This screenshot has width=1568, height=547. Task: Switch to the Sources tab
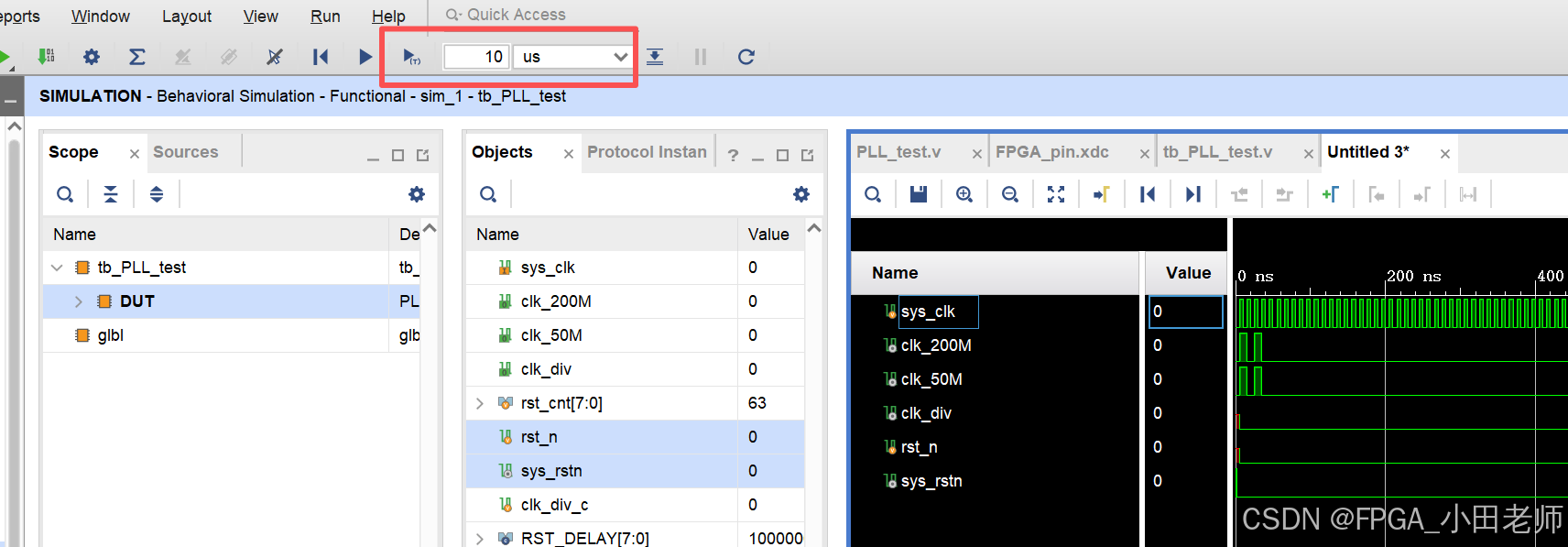[186, 152]
